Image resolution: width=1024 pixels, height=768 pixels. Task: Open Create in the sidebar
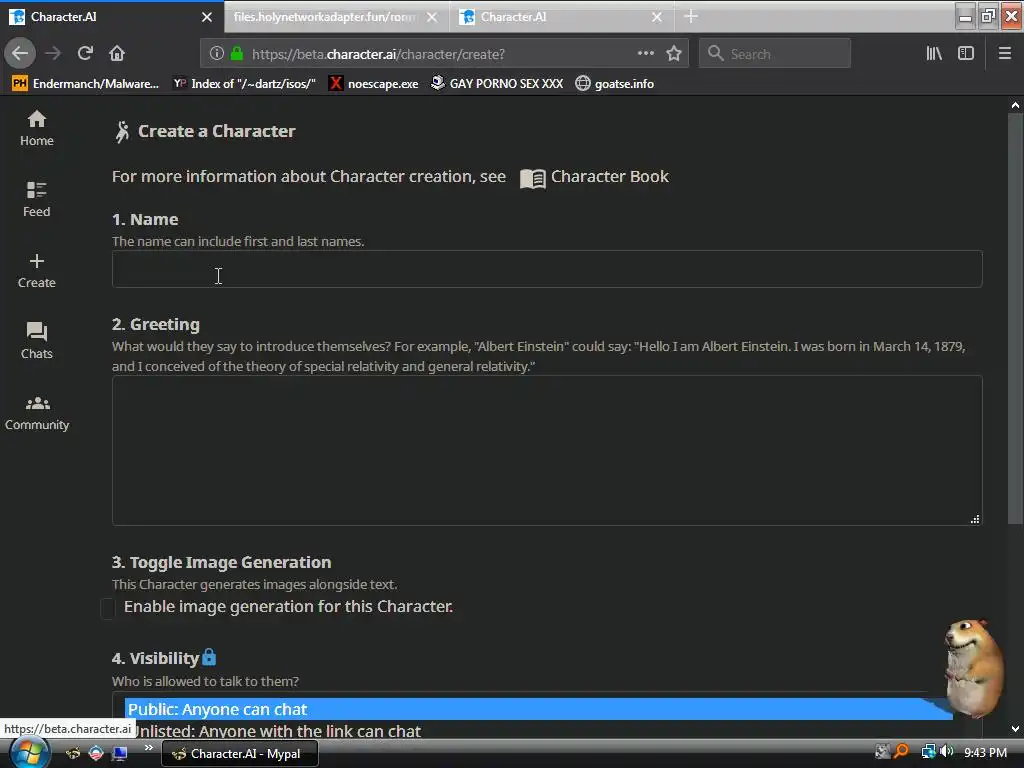(37, 270)
